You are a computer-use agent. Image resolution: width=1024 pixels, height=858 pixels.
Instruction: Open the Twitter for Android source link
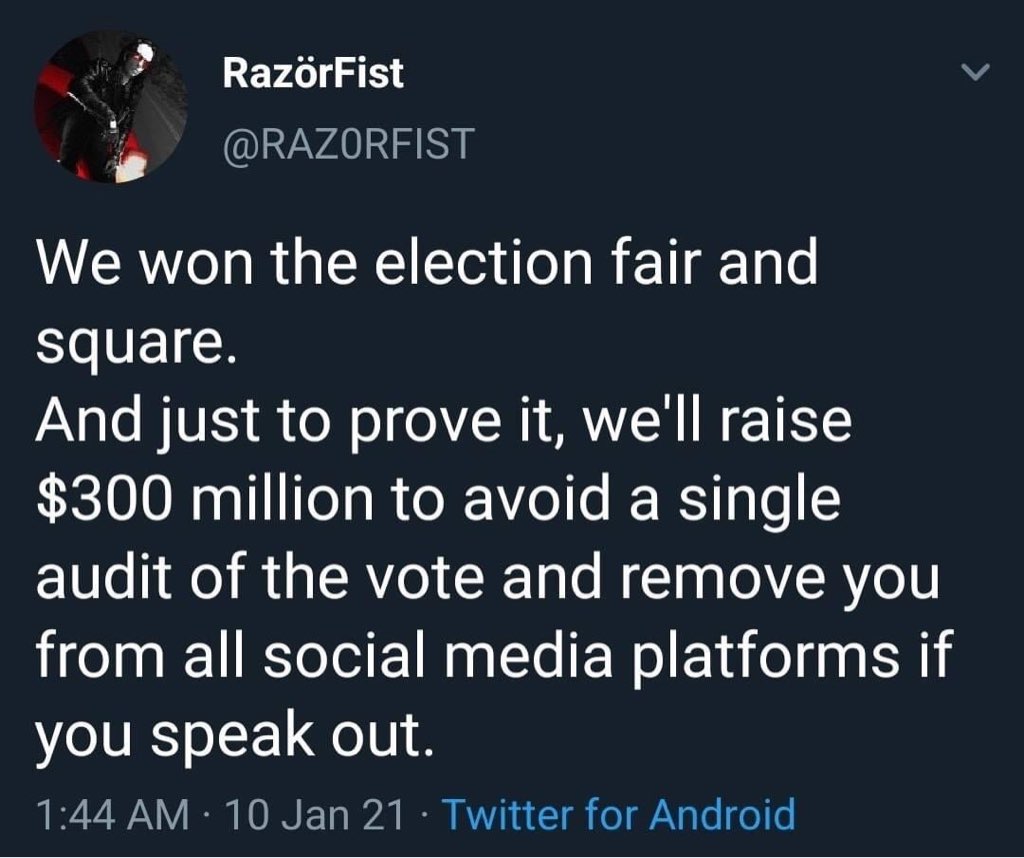coord(618,815)
